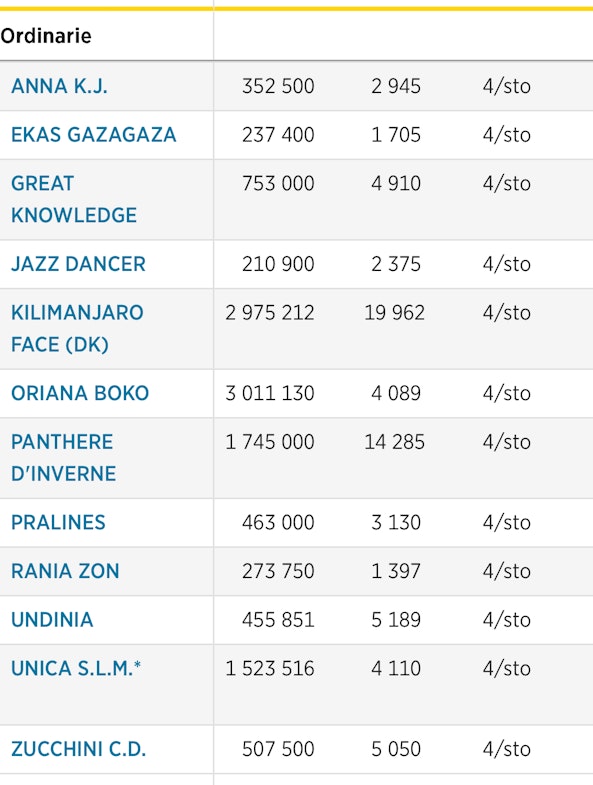Open the KILIMANJARO FACE (DK) link

coord(77,328)
